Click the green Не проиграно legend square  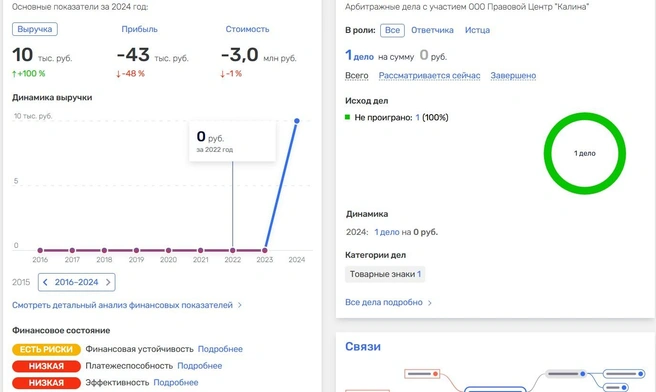(x=347, y=117)
